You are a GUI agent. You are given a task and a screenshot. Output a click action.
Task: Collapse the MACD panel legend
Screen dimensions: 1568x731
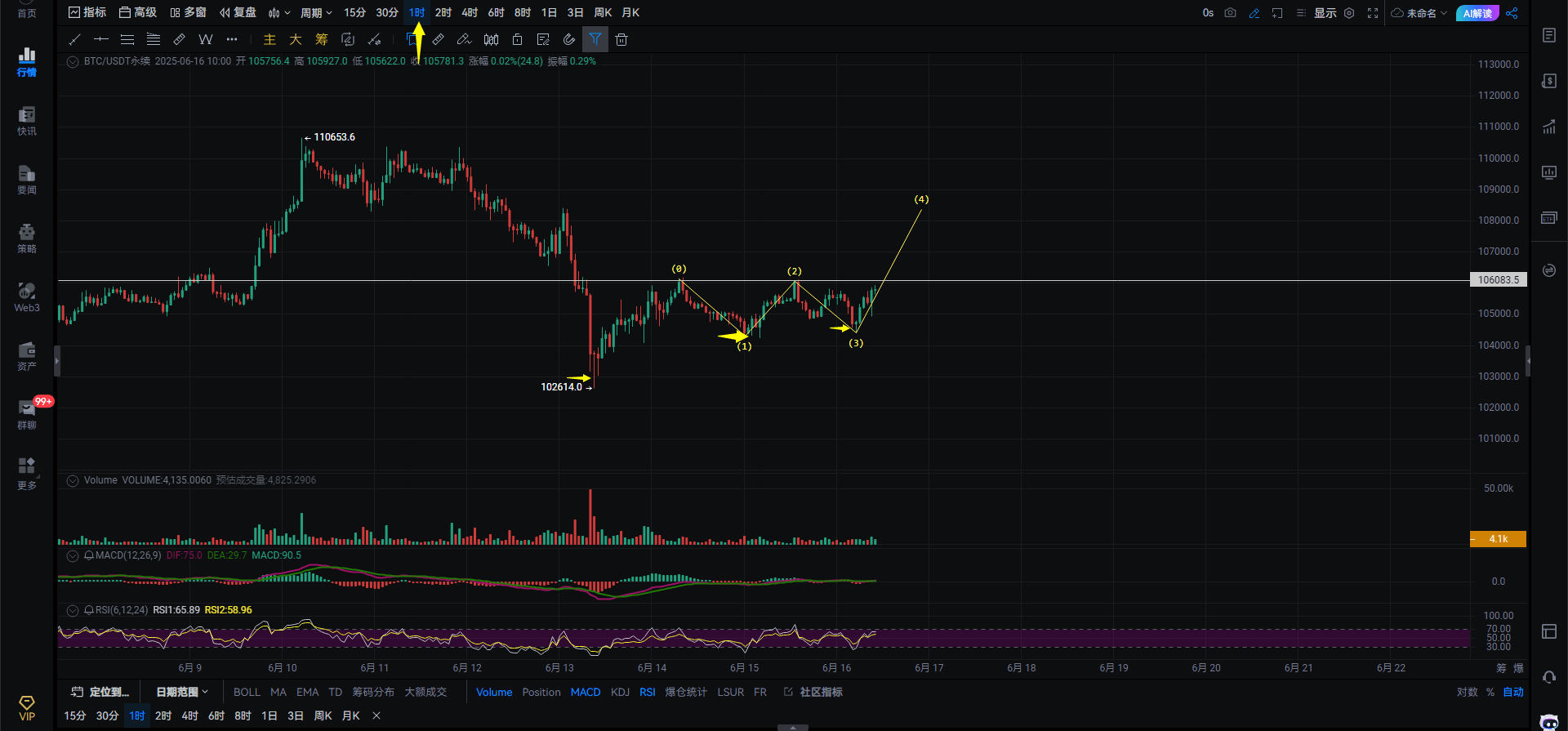[x=73, y=555]
